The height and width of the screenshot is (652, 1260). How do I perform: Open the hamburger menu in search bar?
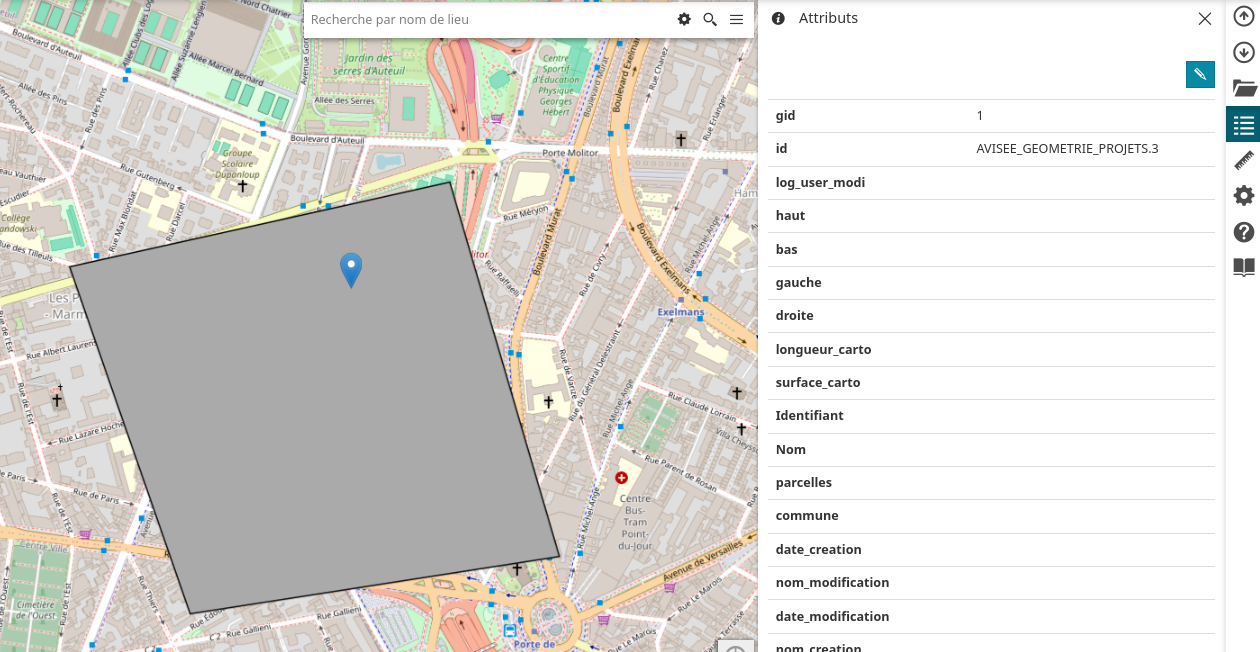(x=736, y=19)
